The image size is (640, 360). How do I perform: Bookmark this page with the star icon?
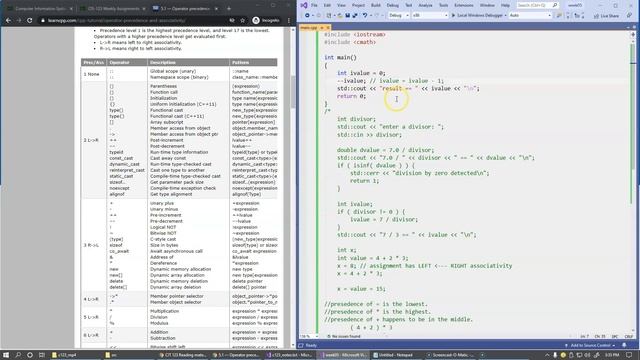(x=242, y=20)
